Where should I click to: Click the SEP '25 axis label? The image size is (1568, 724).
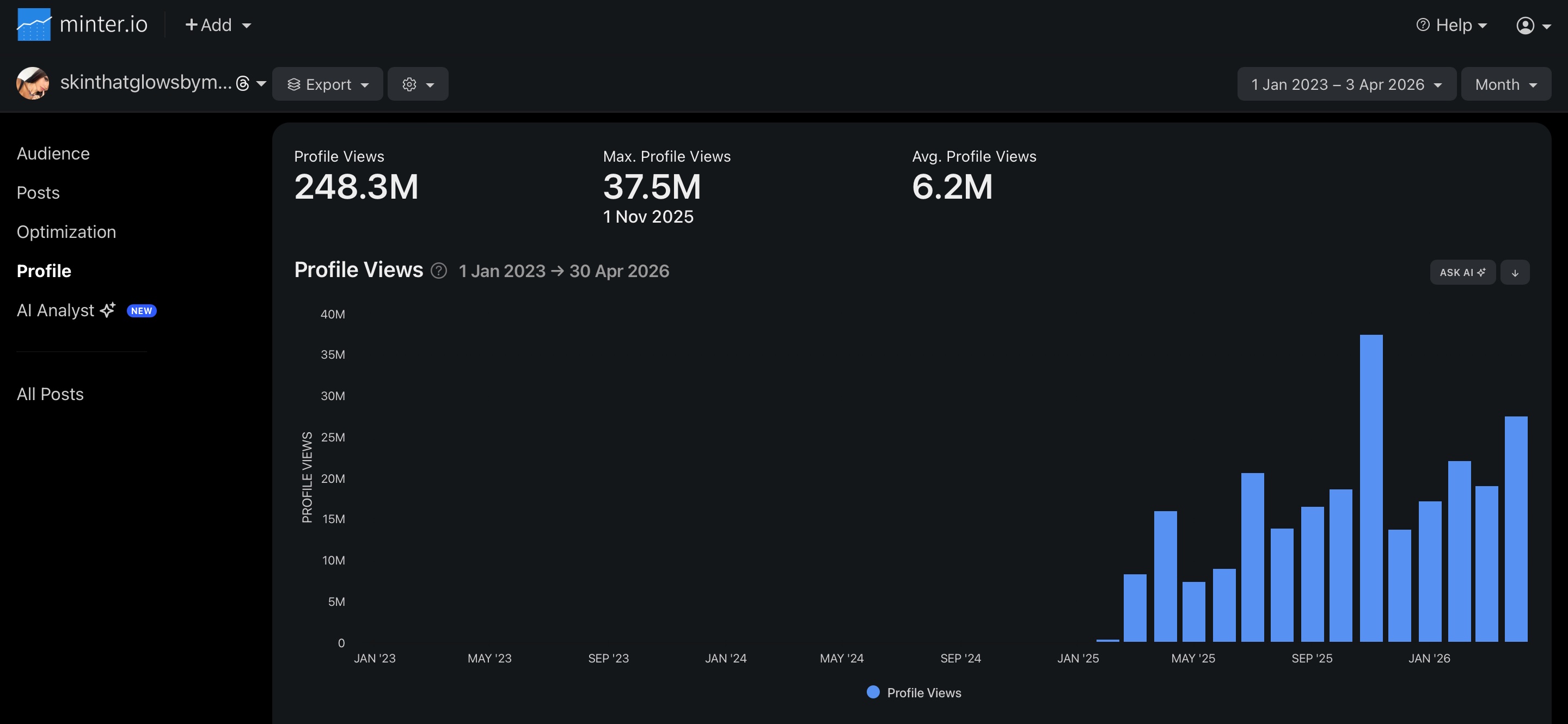pyautogui.click(x=1312, y=658)
